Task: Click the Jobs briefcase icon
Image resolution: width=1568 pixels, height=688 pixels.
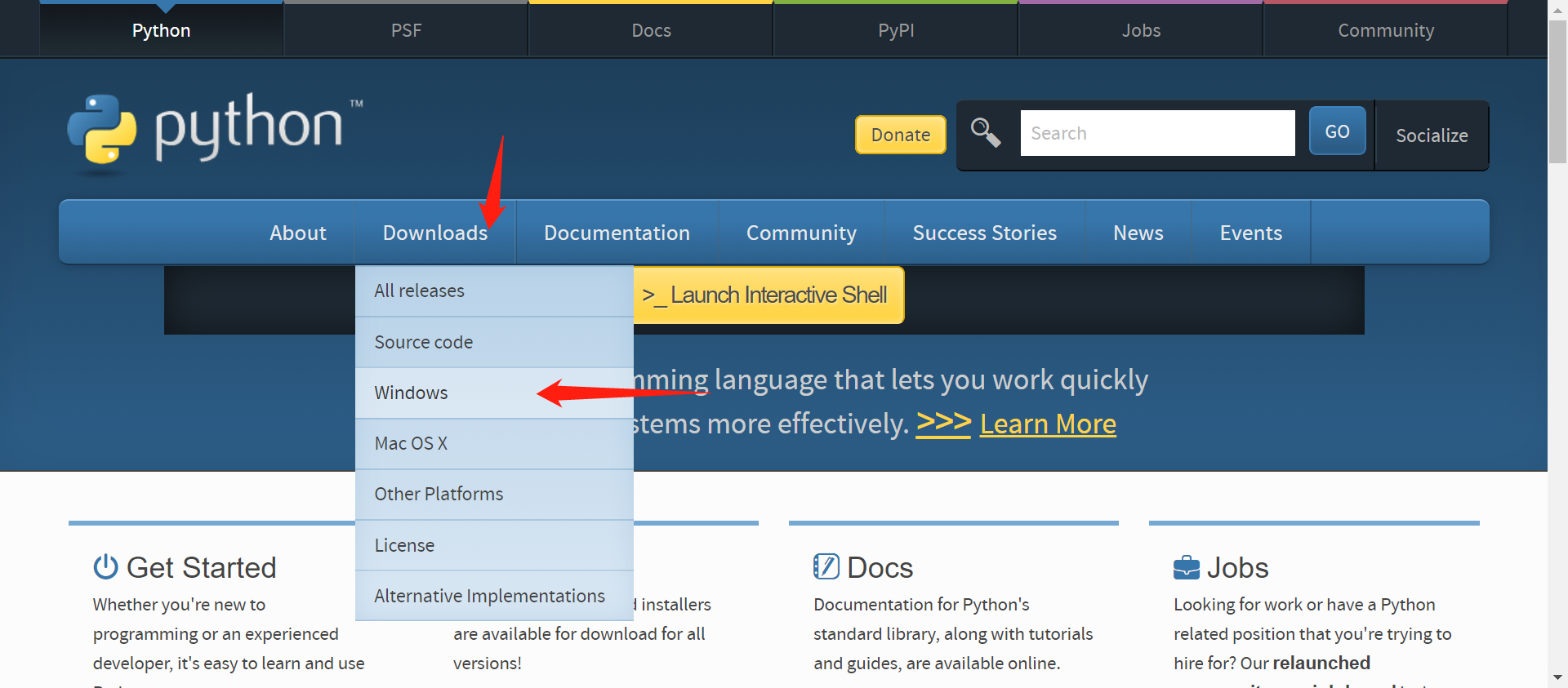Action: point(1187,567)
